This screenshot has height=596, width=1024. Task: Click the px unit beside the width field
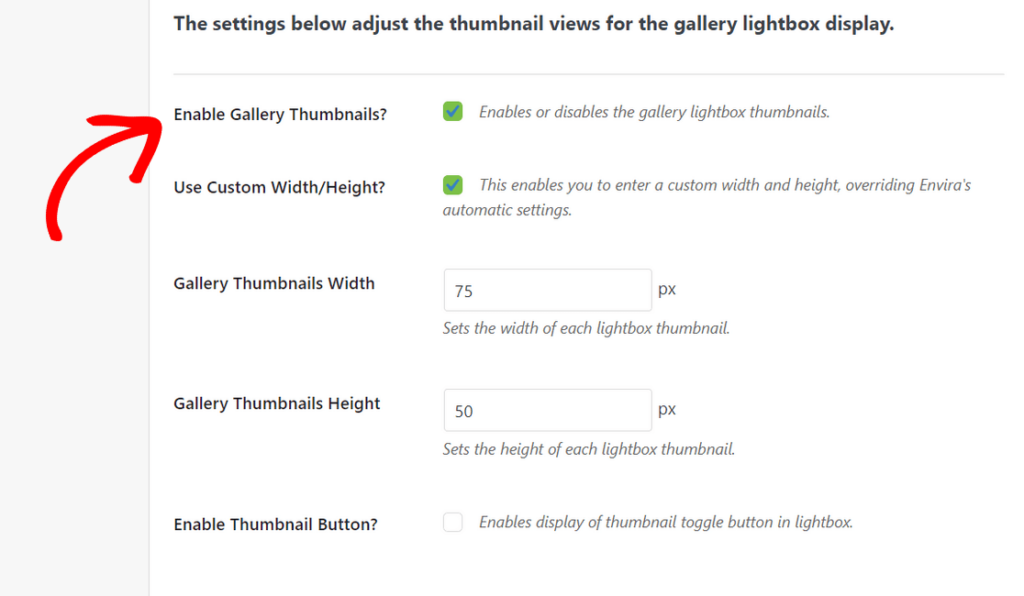point(666,288)
